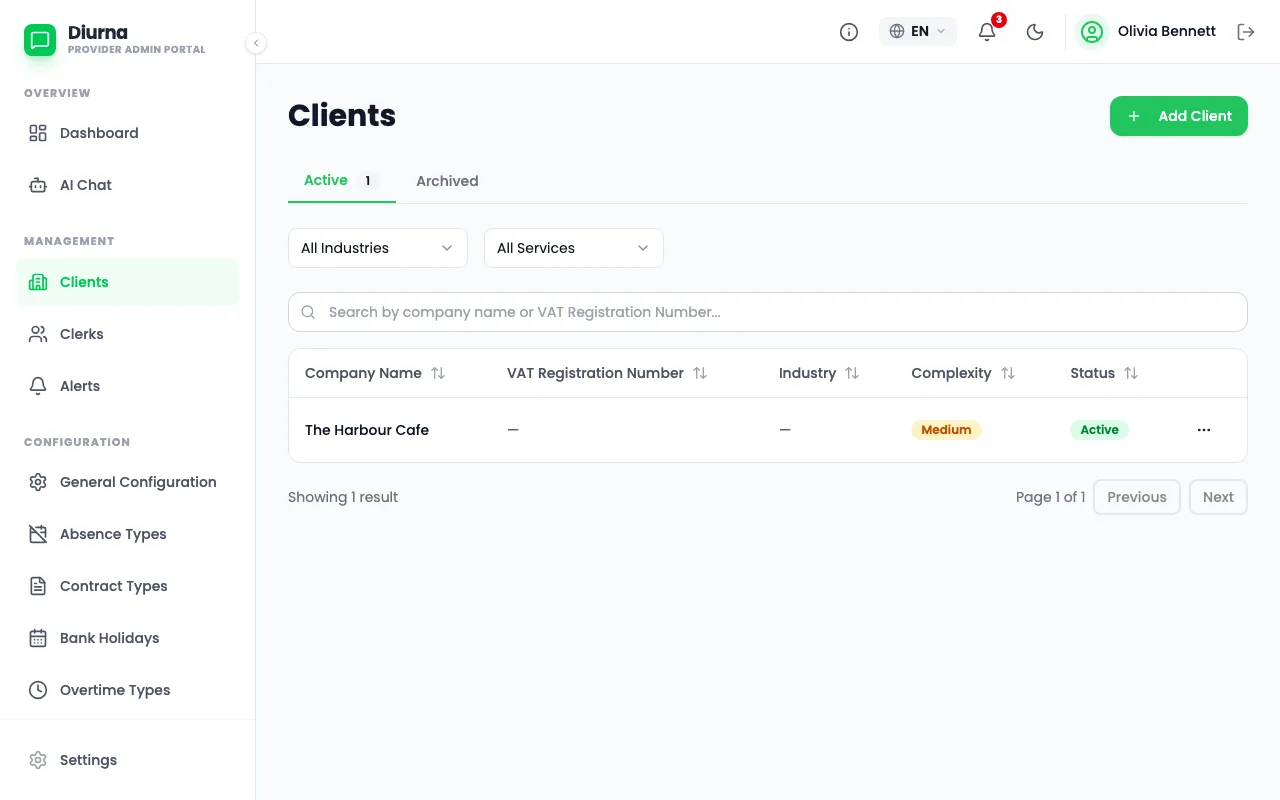Click the Showing 1 result text

tap(343, 497)
